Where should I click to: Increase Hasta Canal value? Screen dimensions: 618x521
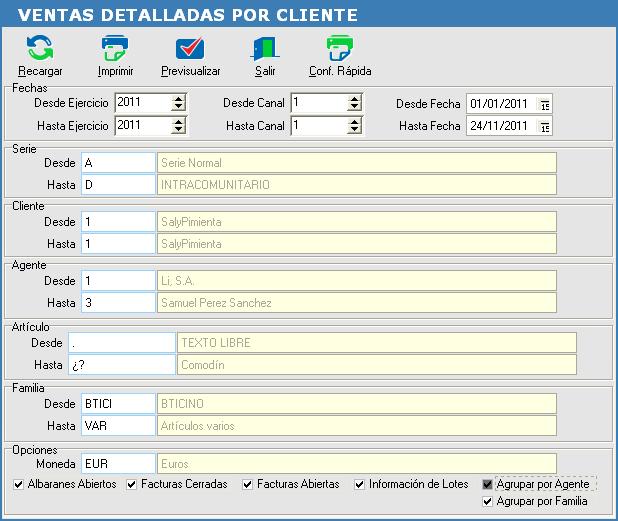pos(355,122)
